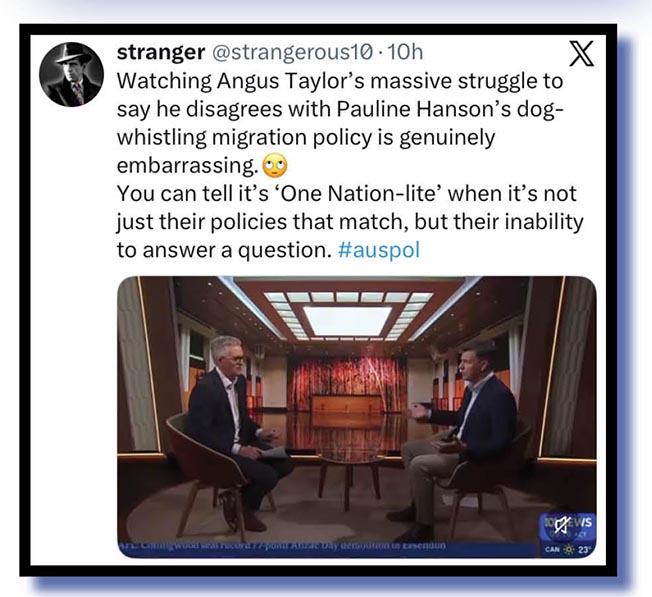Open the 10h post timestamp
652x597 pixels.
click(x=405, y=52)
